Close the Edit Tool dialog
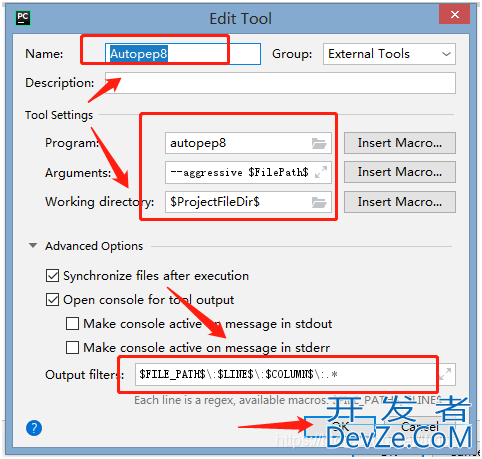The height and width of the screenshot is (459, 482). click(x=454, y=14)
